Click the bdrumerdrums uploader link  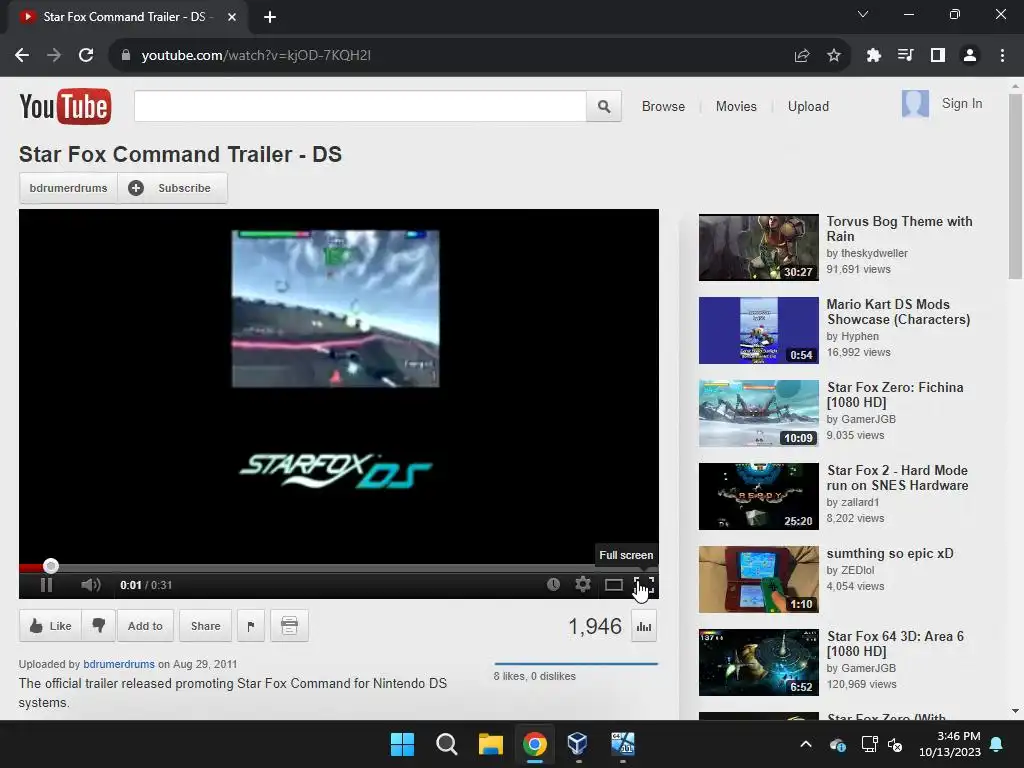pyautogui.click(x=119, y=664)
